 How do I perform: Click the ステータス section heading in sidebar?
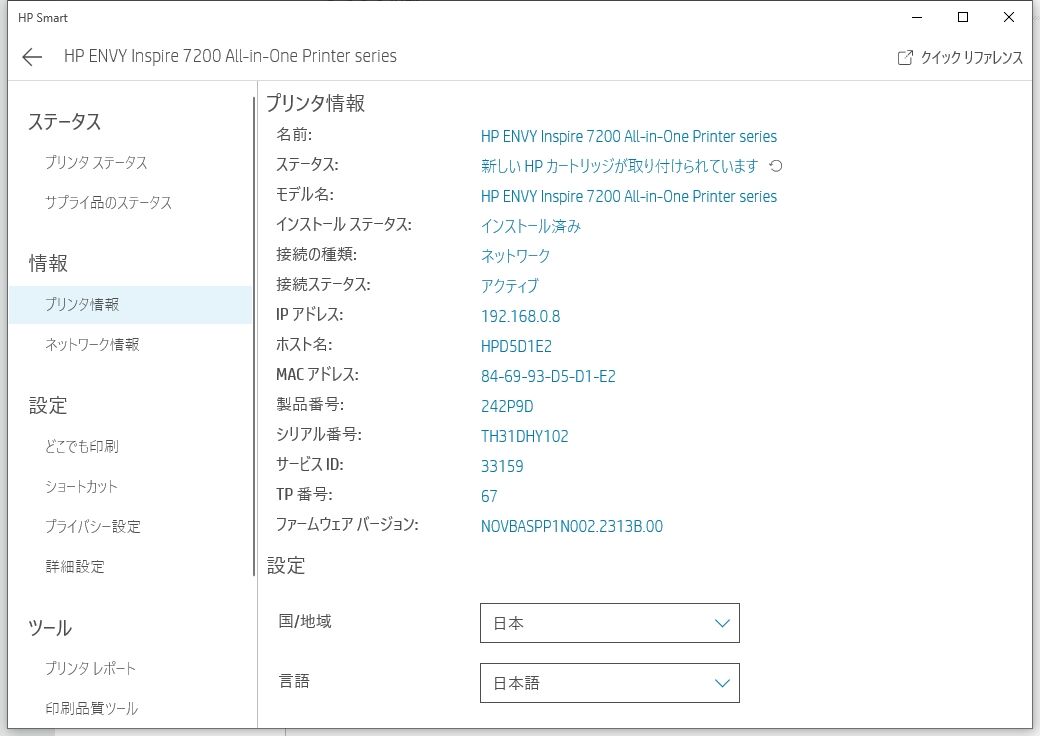(x=64, y=122)
